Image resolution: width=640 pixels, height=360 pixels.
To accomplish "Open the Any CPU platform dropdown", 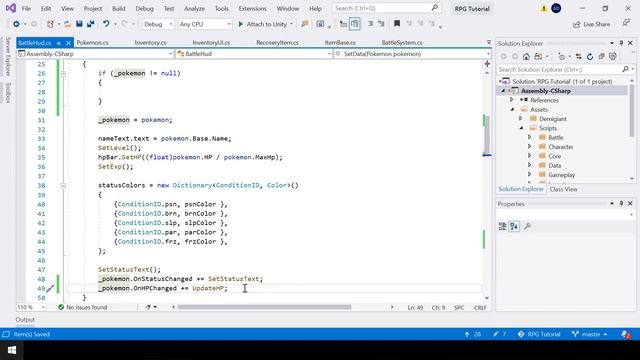I will coord(205,24).
